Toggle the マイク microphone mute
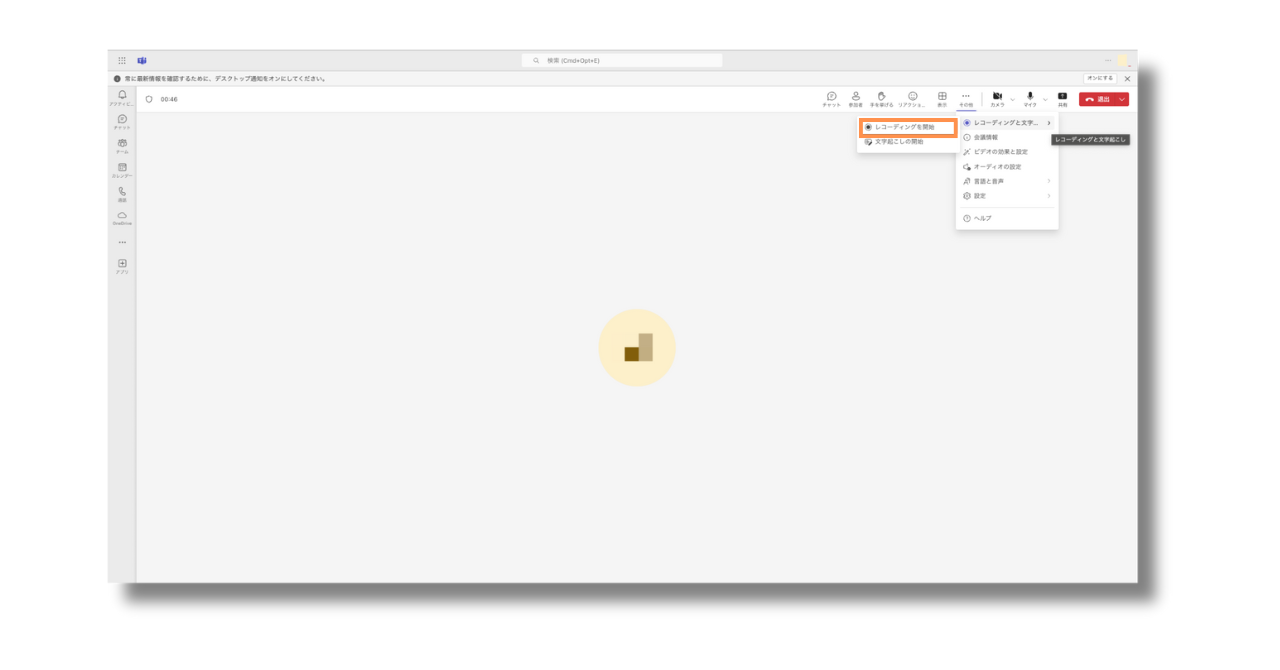This screenshot has width=1280, height=670. [x=1029, y=98]
